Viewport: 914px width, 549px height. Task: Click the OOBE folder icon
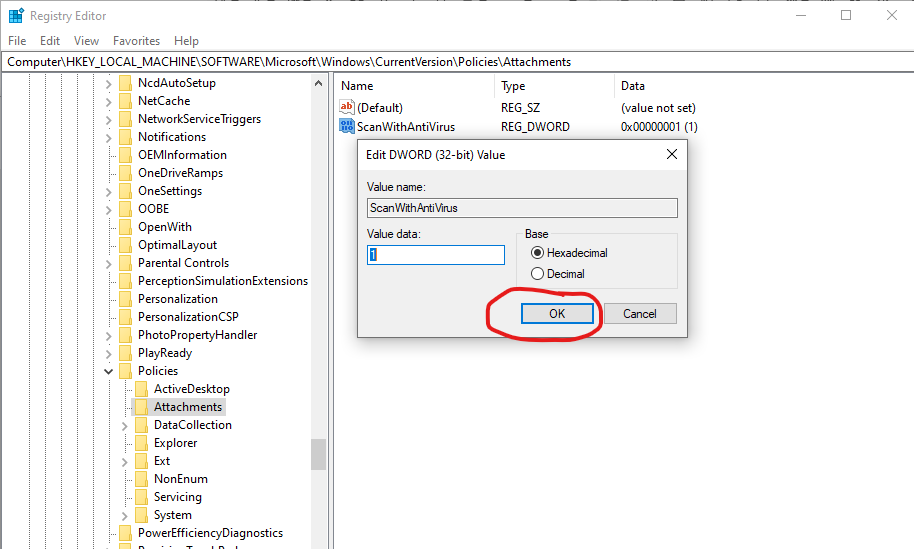(125, 209)
